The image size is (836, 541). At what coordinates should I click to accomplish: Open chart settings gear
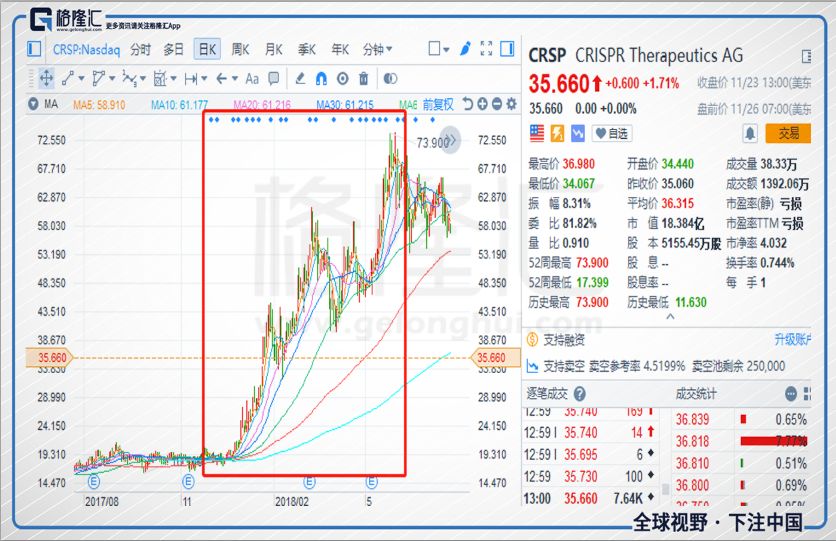pyautogui.click(x=511, y=104)
